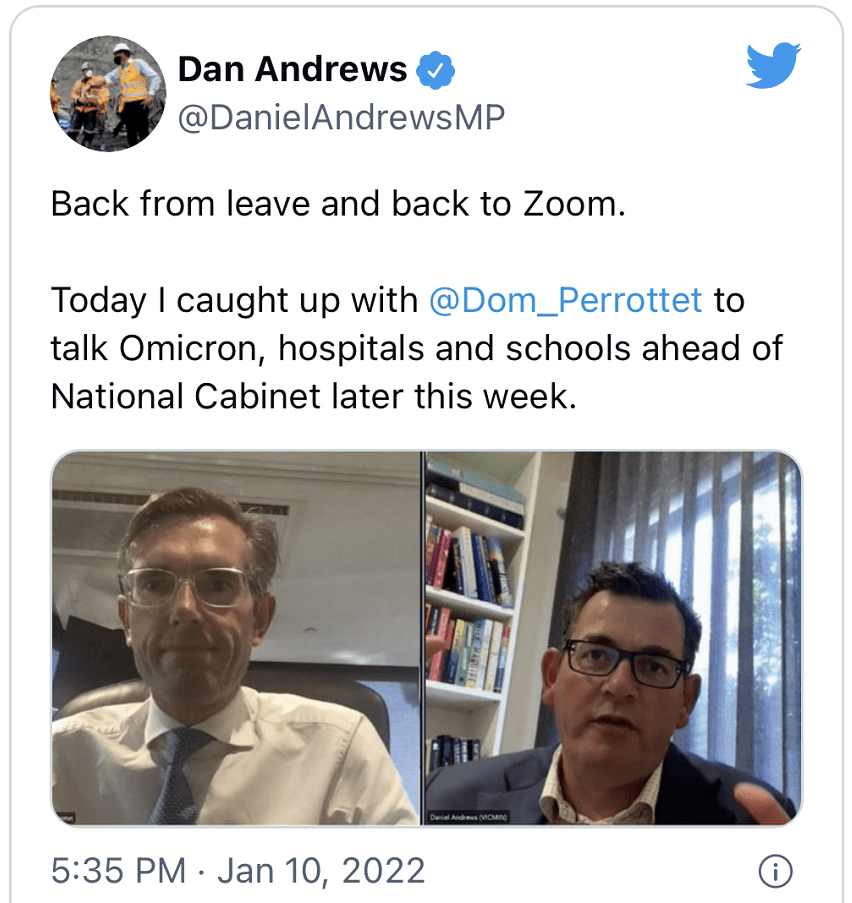The width and height of the screenshot is (852, 903).
Task: Open the Zoom call image
Action: click(426, 638)
